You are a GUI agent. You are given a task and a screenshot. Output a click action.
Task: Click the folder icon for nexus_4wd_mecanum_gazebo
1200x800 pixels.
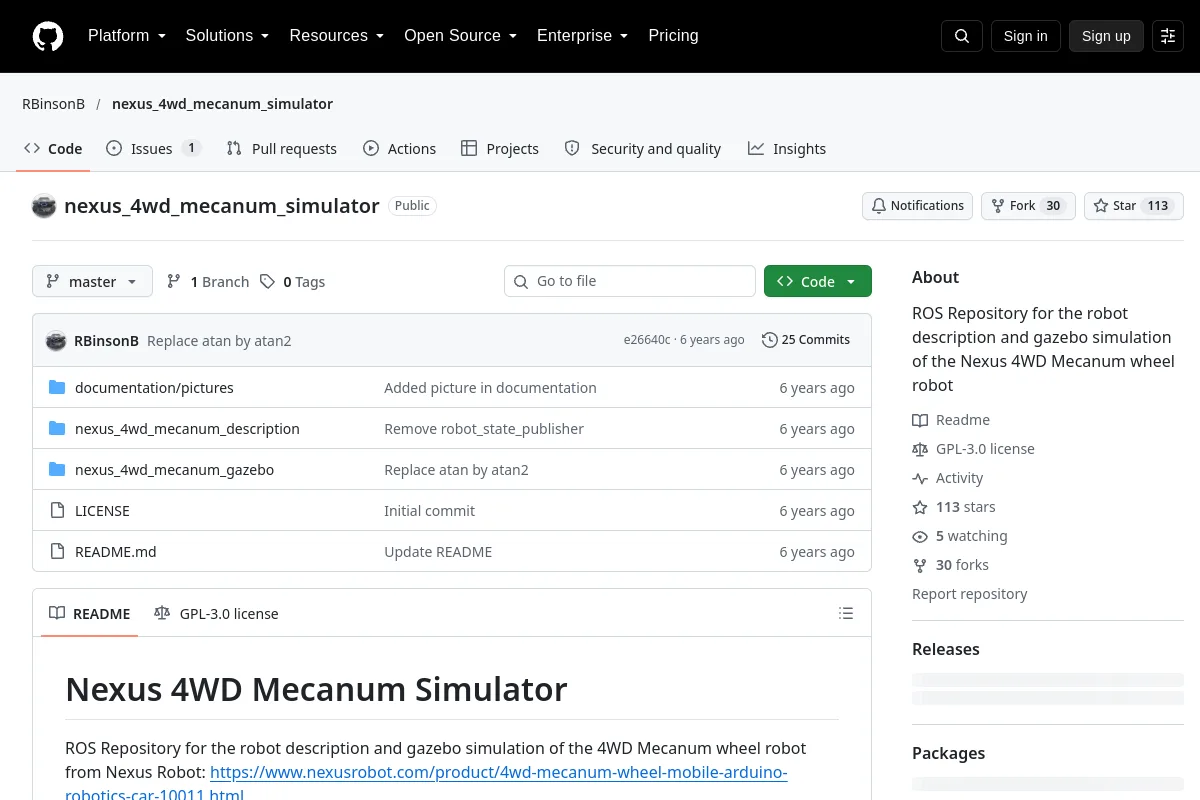pos(57,470)
